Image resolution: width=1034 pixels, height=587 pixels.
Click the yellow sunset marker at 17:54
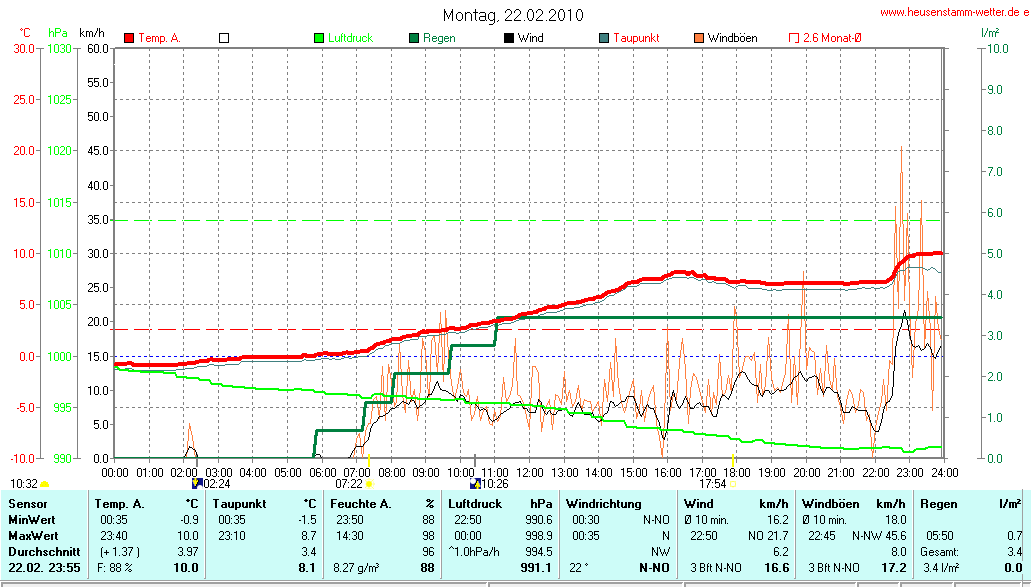pyautogui.click(x=732, y=484)
